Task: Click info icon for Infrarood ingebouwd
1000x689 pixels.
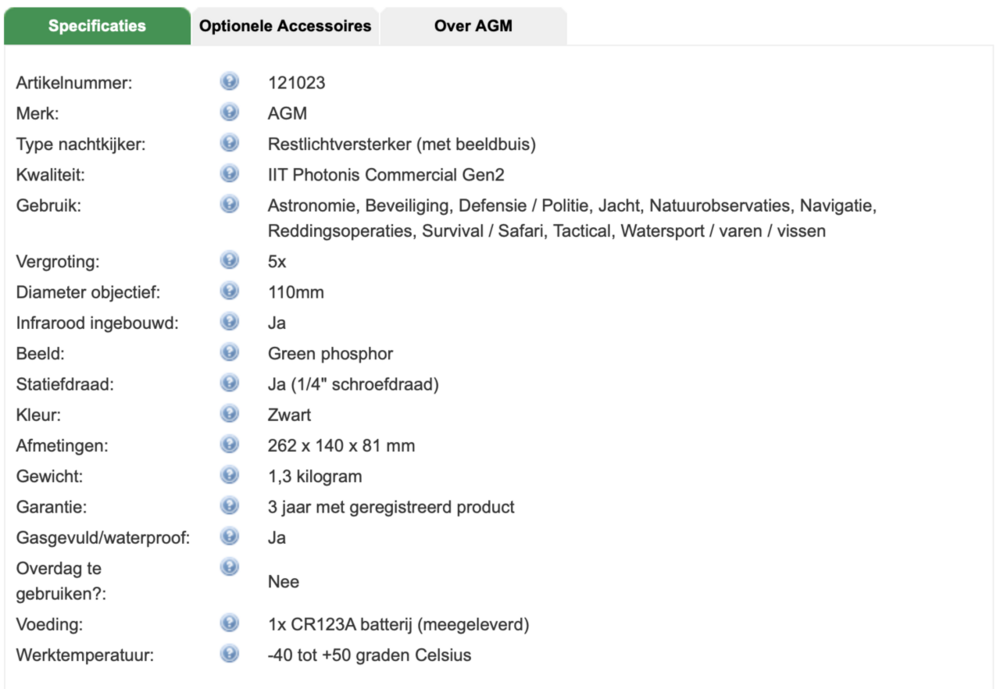Action: point(230,322)
